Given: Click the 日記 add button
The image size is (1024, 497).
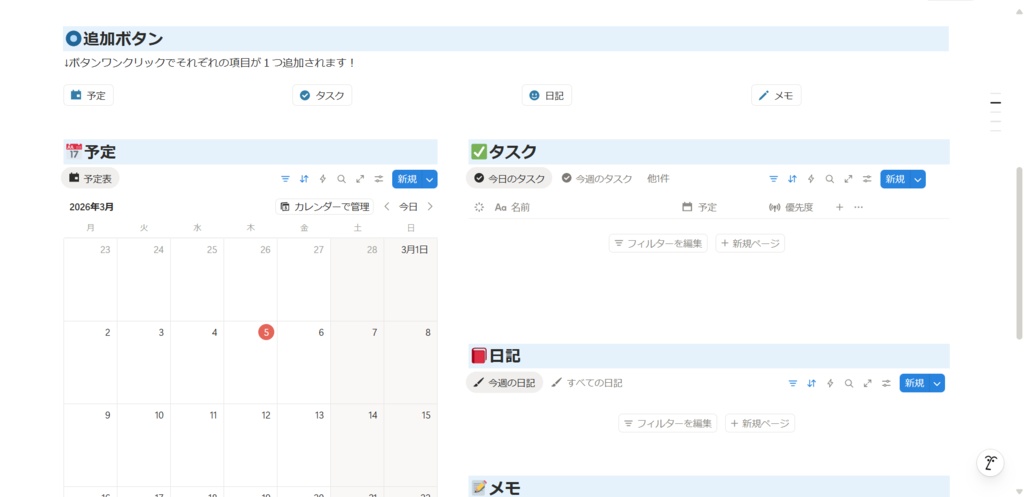Looking at the screenshot, I should coord(547,95).
